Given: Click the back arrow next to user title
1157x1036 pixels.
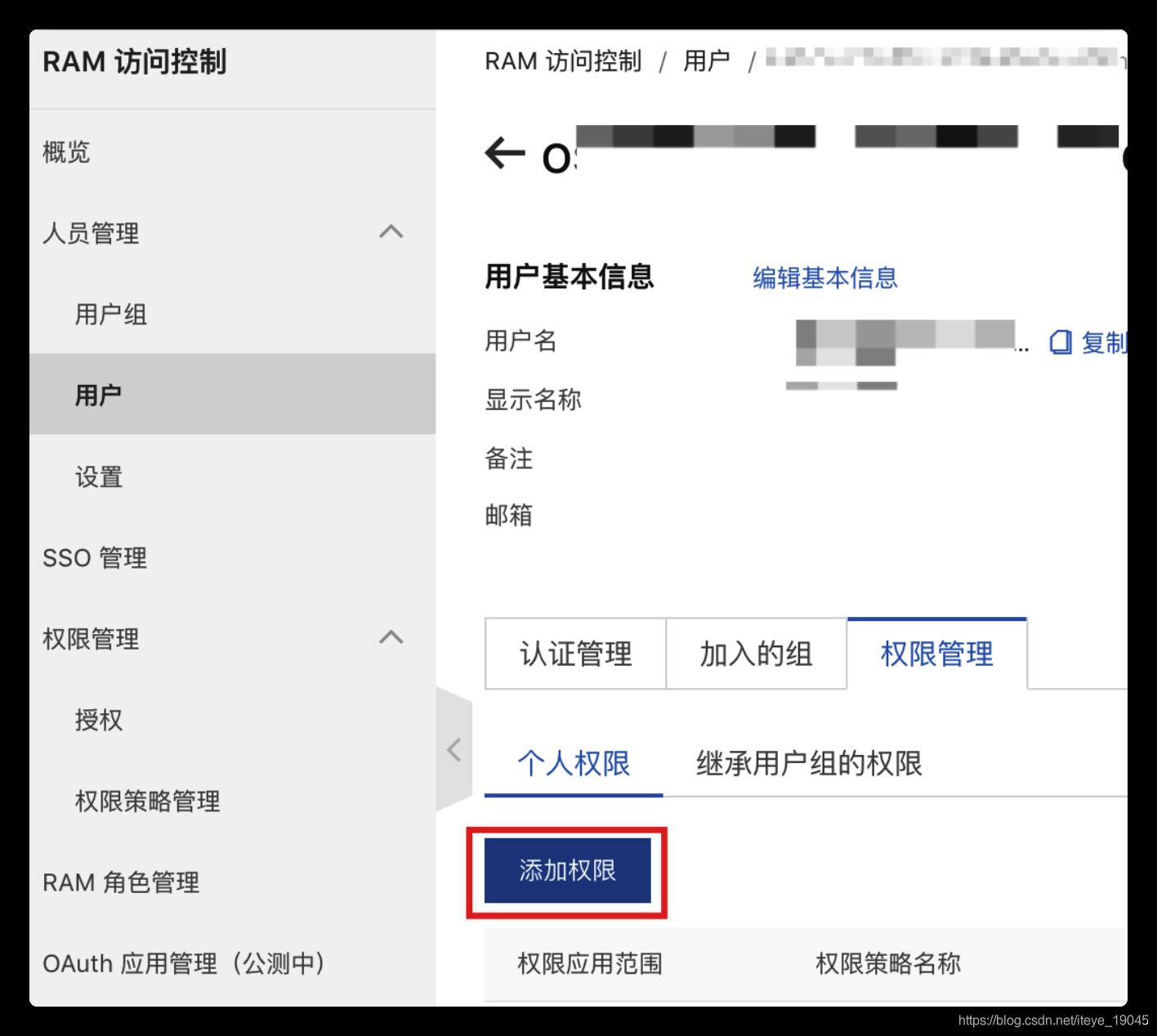Looking at the screenshot, I should [504, 153].
